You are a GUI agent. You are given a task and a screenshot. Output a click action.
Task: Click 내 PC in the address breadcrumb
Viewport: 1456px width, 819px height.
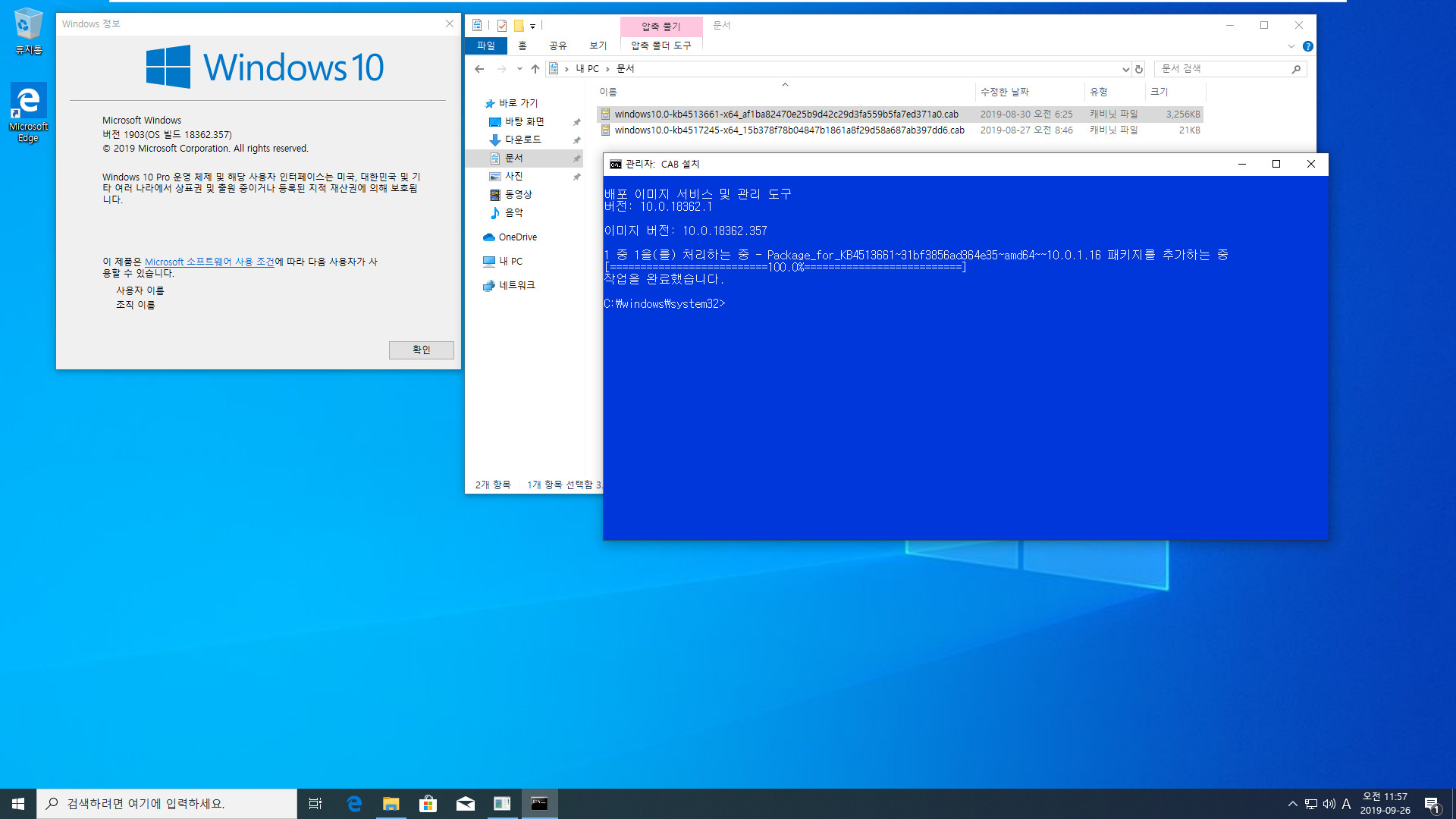[x=587, y=69]
